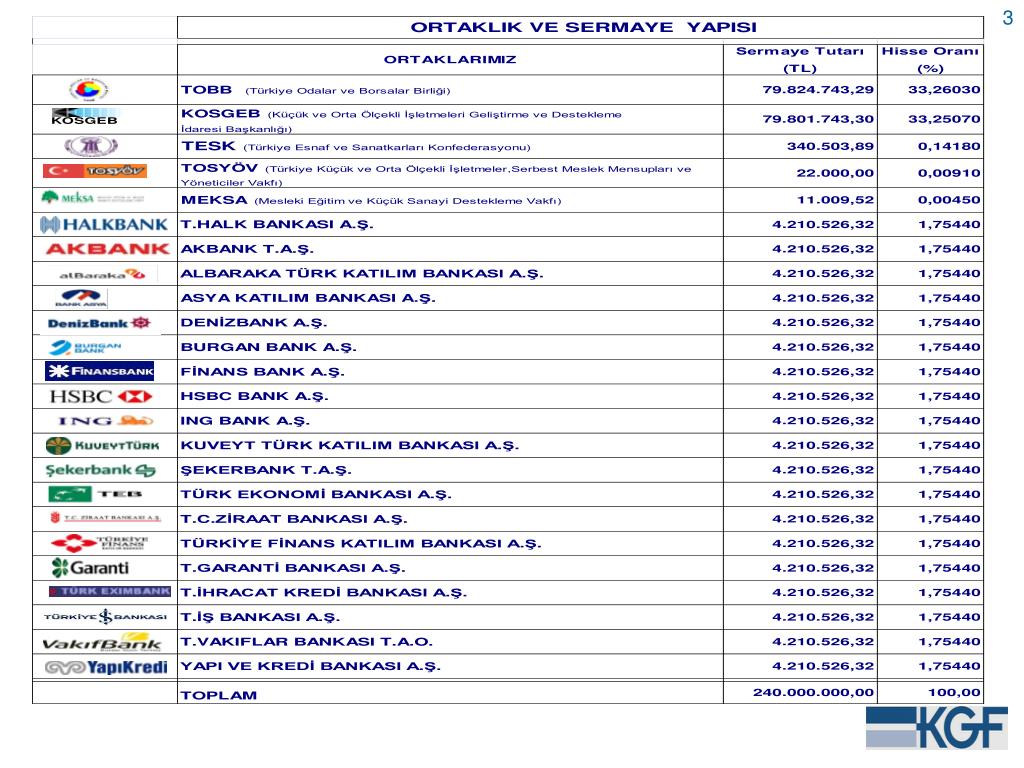Click the TESK emblem logo
Viewport: 1024px width, 768px height.
click(90, 146)
